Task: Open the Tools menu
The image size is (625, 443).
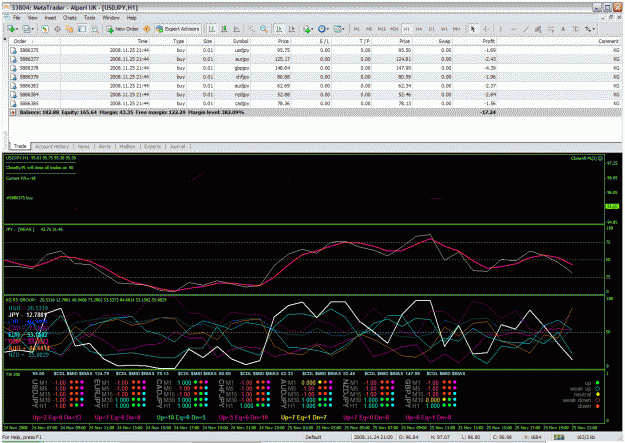Action: coord(89,18)
